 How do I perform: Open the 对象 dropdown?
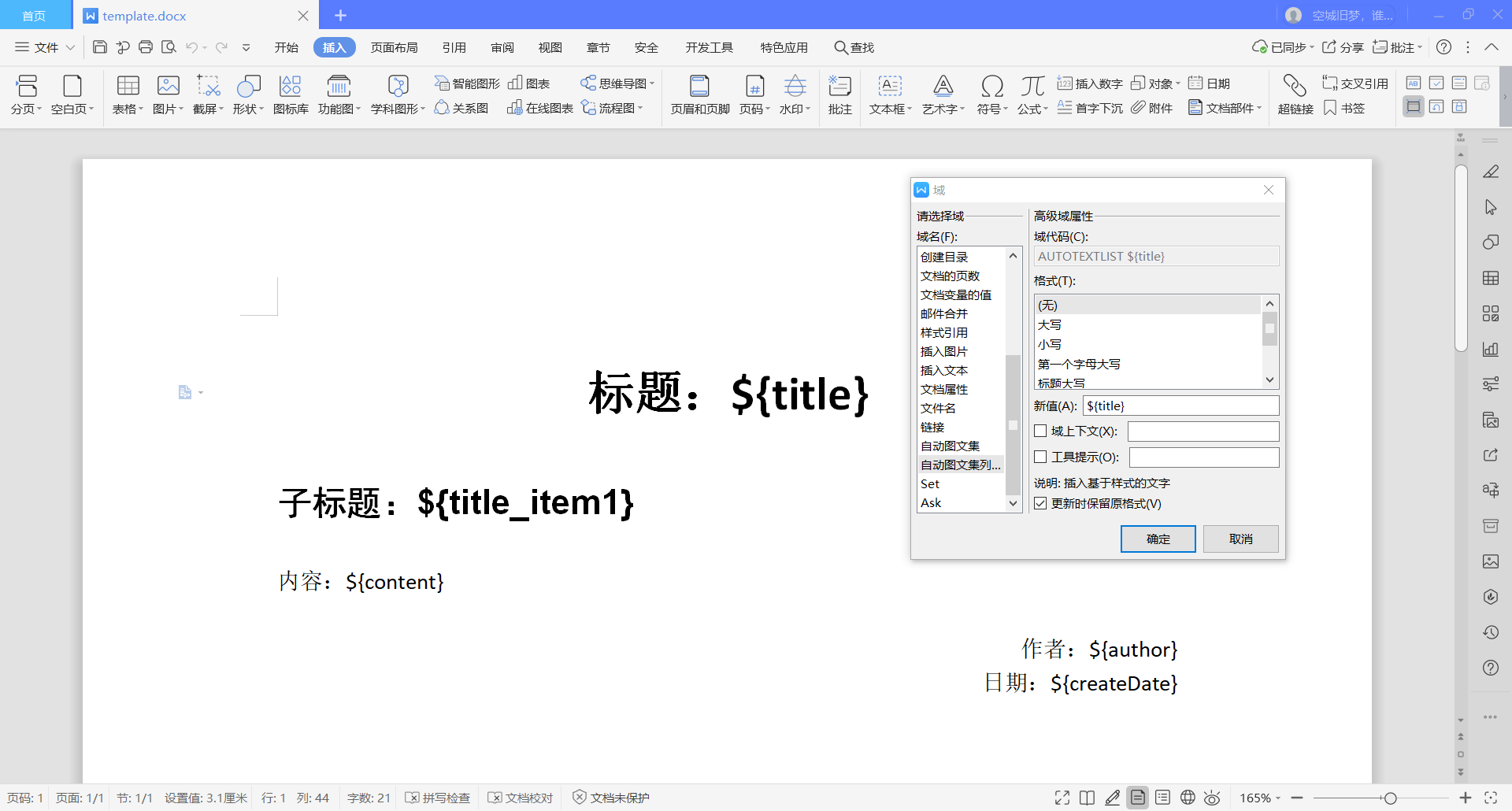click(x=1178, y=83)
